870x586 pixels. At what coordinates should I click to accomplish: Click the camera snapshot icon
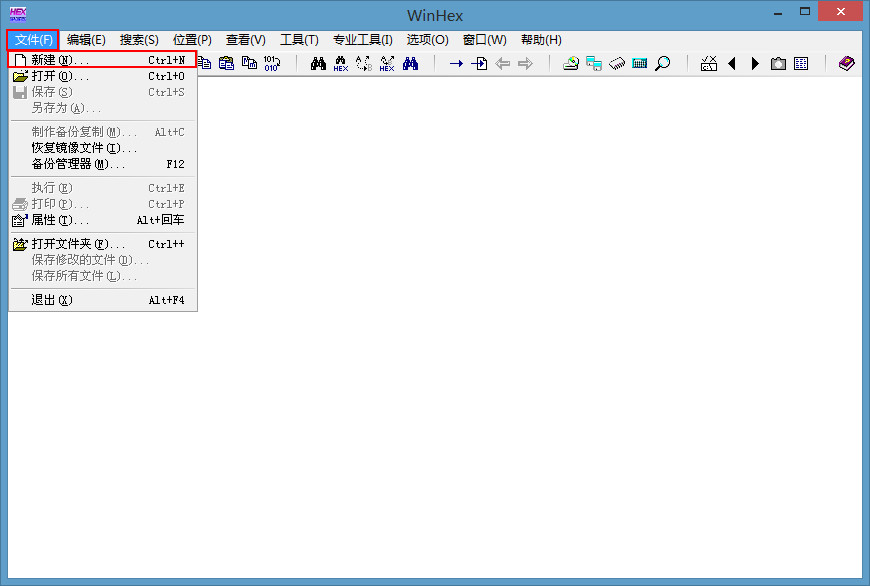[778, 64]
